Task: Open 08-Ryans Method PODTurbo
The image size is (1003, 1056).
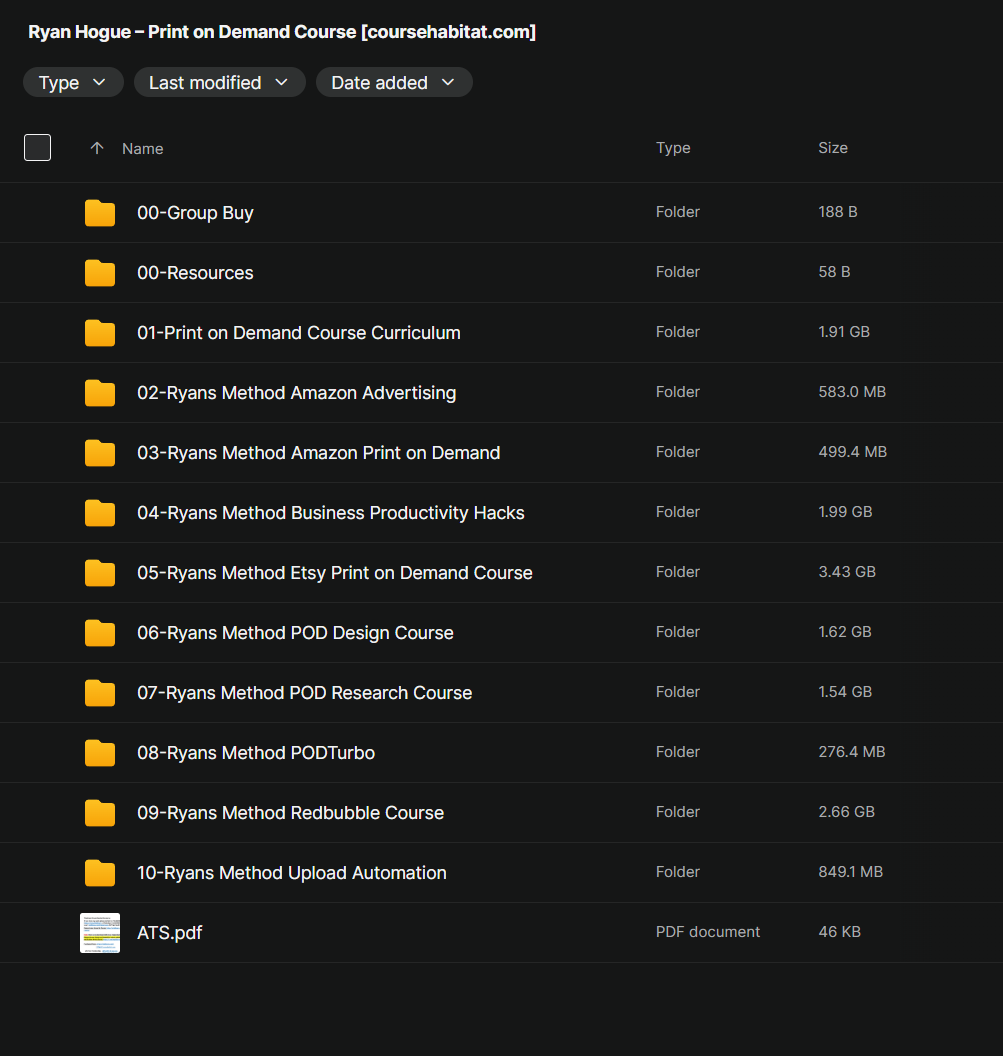Action: point(256,752)
